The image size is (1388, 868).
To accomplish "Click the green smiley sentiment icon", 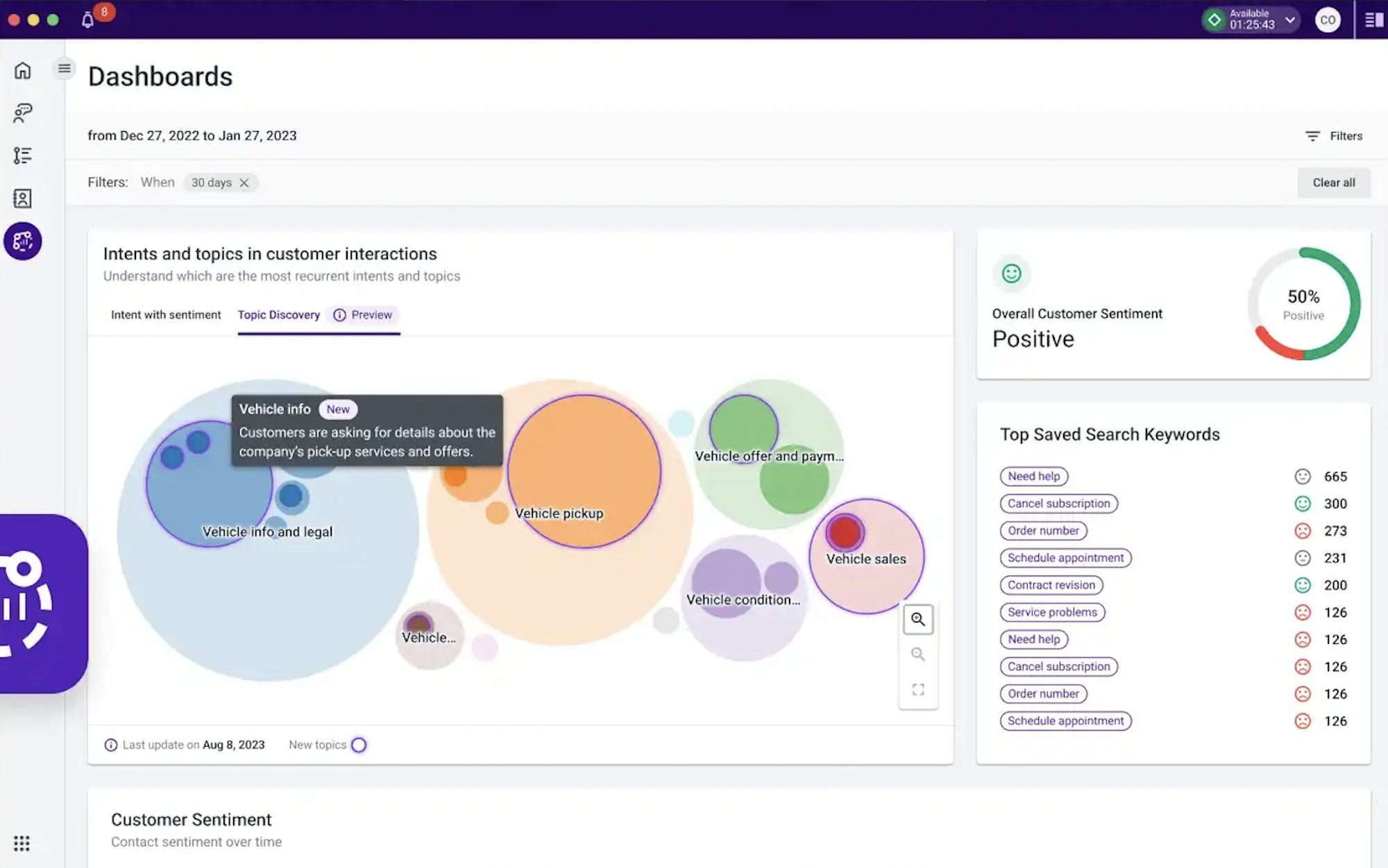I will 1011,273.
